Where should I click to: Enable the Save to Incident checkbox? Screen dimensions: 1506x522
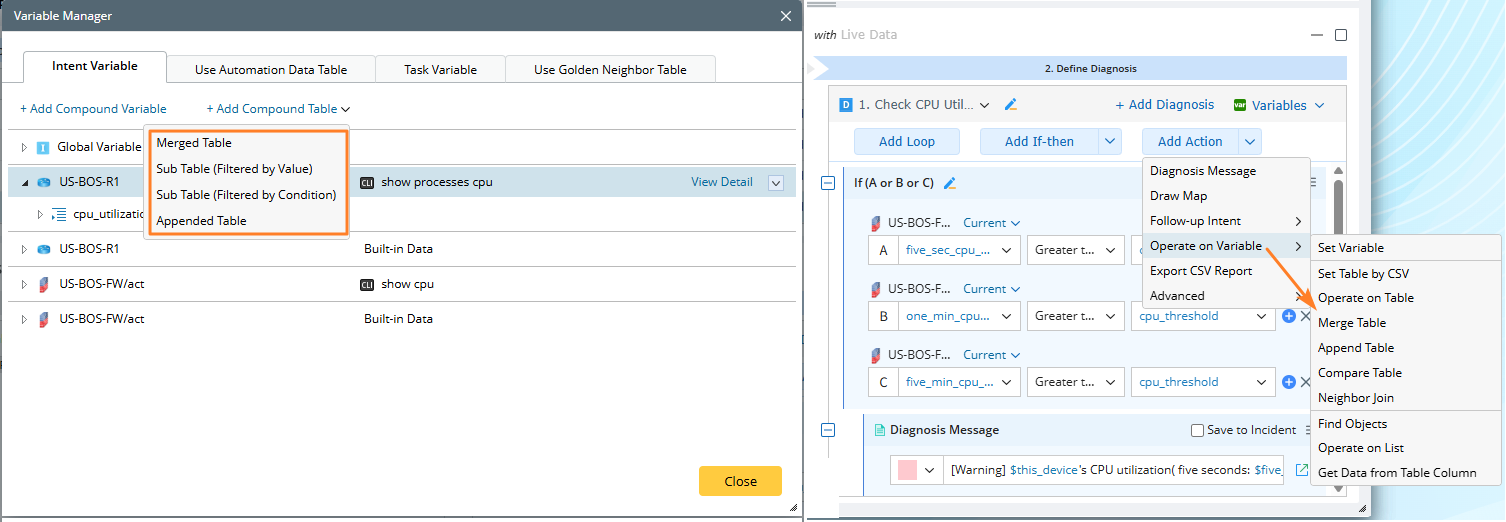[1197, 430]
